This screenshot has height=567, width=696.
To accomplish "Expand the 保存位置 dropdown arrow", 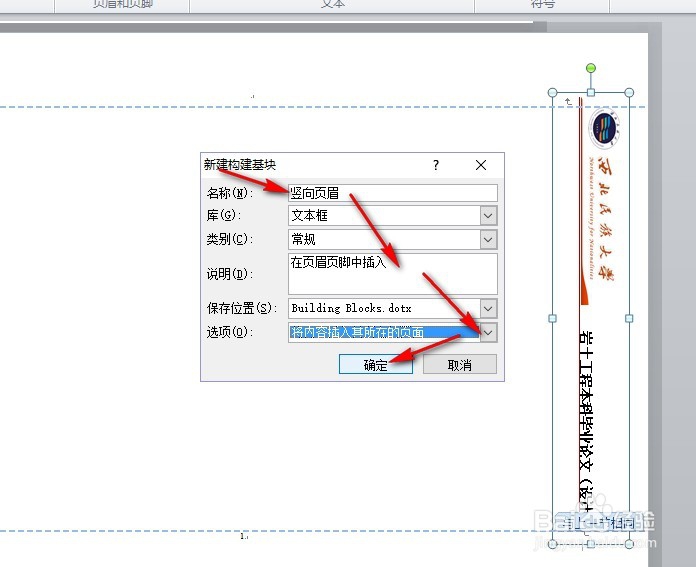I will point(488,308).
